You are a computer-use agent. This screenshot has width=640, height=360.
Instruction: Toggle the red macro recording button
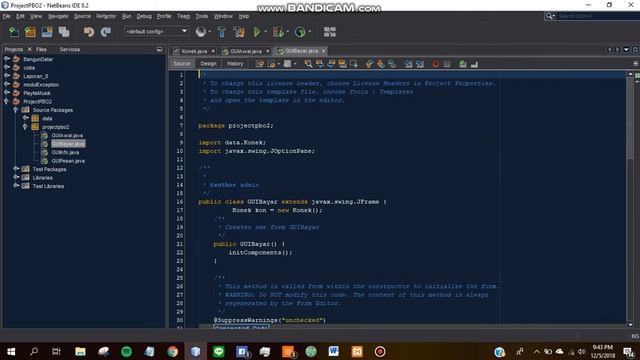(436, 64)
